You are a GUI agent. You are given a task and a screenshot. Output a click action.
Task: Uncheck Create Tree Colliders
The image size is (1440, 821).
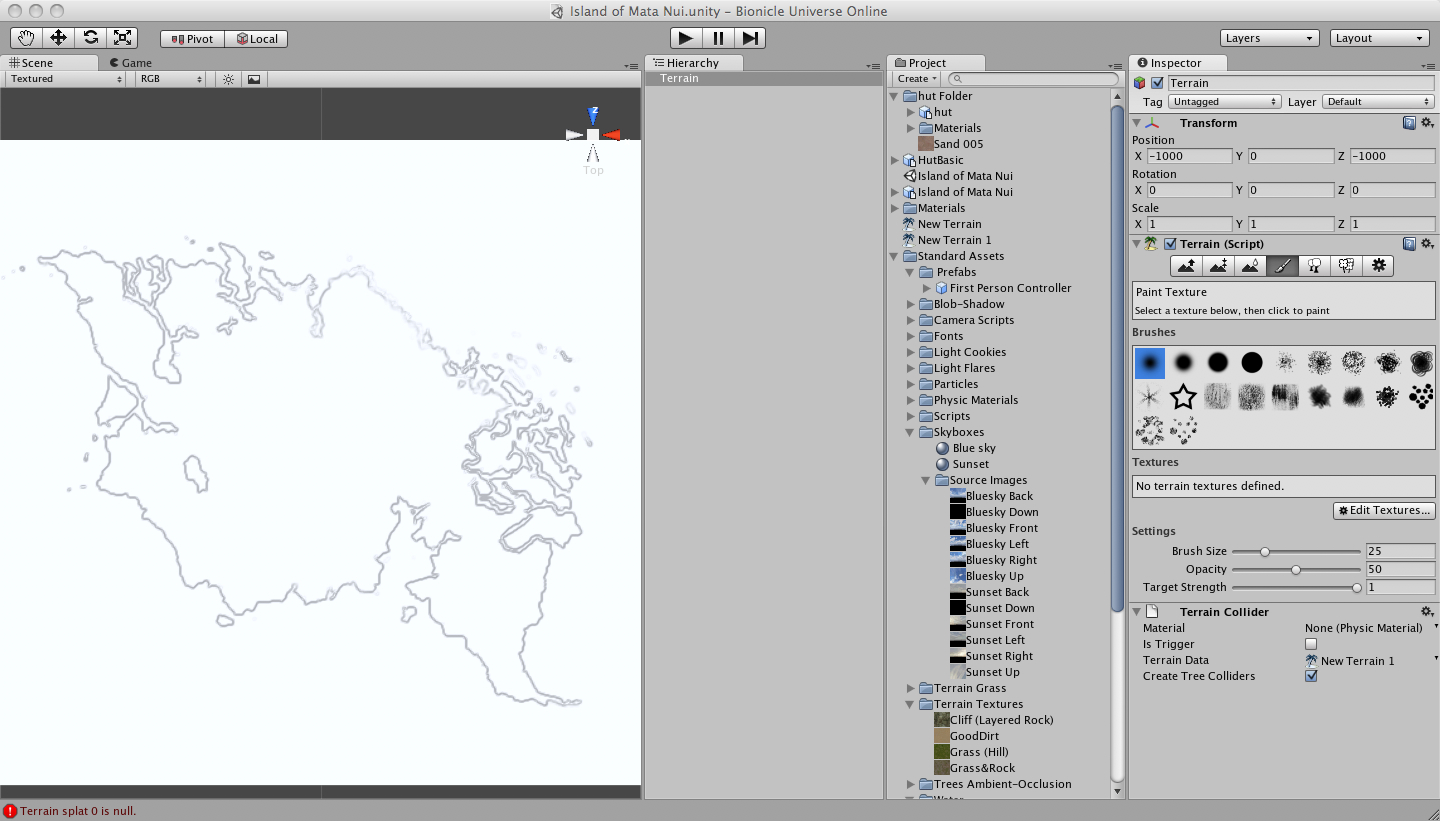(1311, 676)
